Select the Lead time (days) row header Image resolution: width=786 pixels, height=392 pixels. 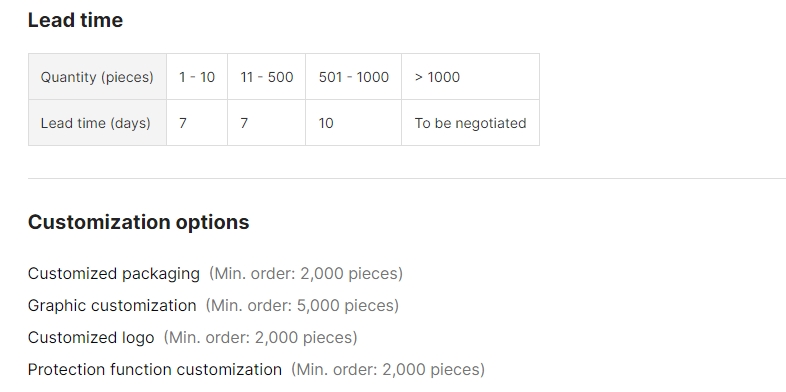point(97,123)
